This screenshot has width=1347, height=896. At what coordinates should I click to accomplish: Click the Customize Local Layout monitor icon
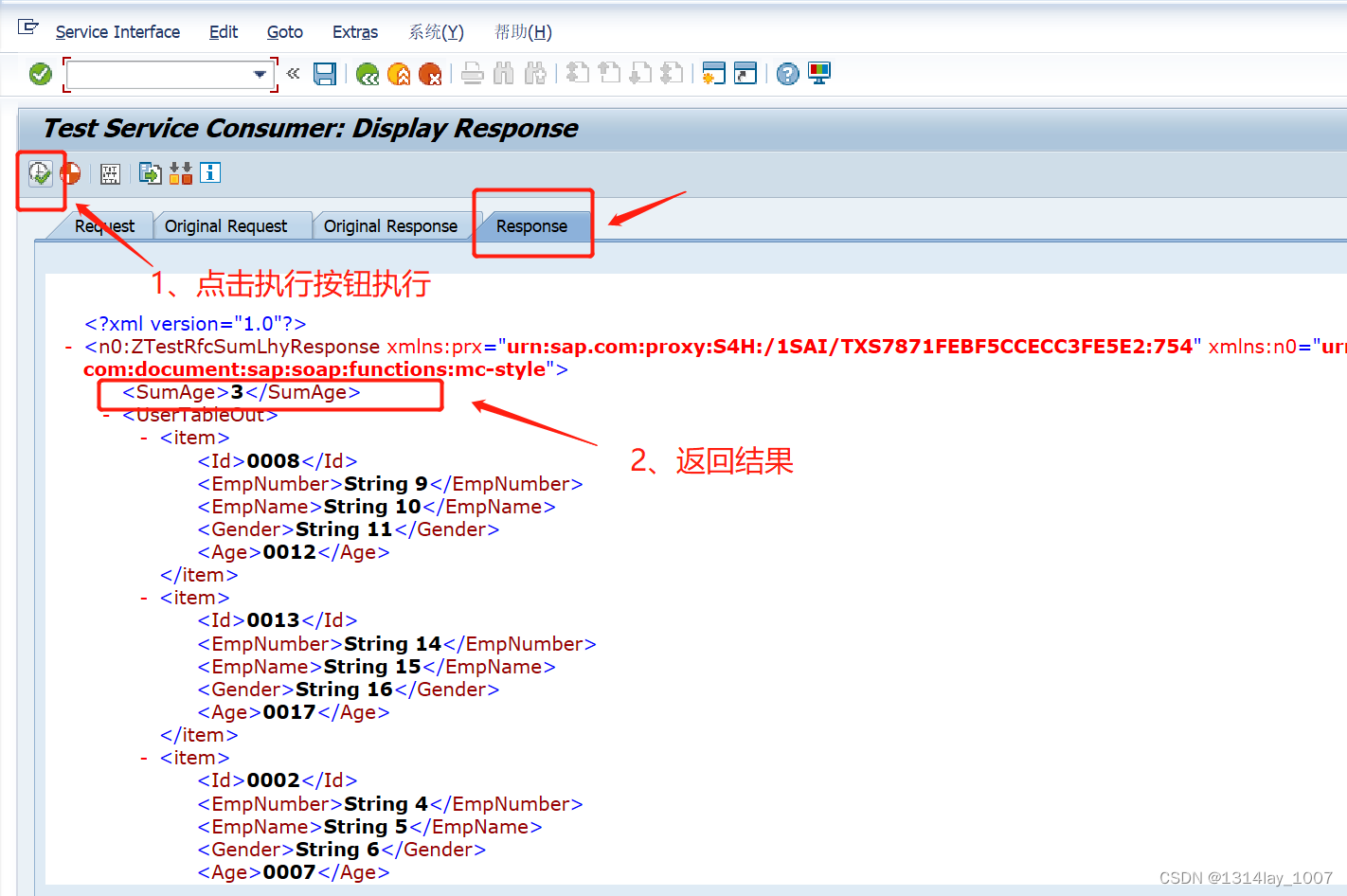[819, 74]
